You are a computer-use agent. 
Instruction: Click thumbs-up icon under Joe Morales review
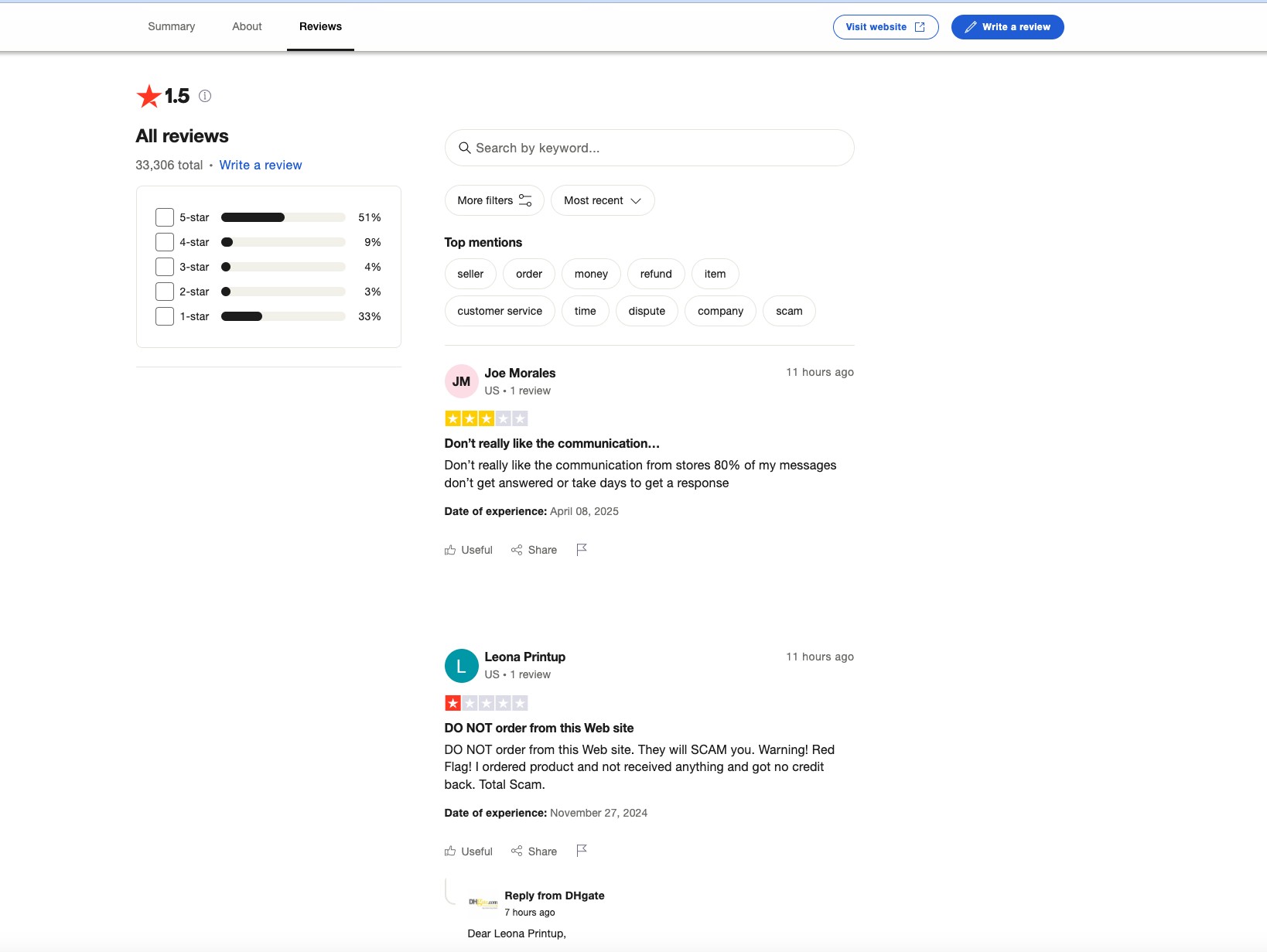[450, 550]
